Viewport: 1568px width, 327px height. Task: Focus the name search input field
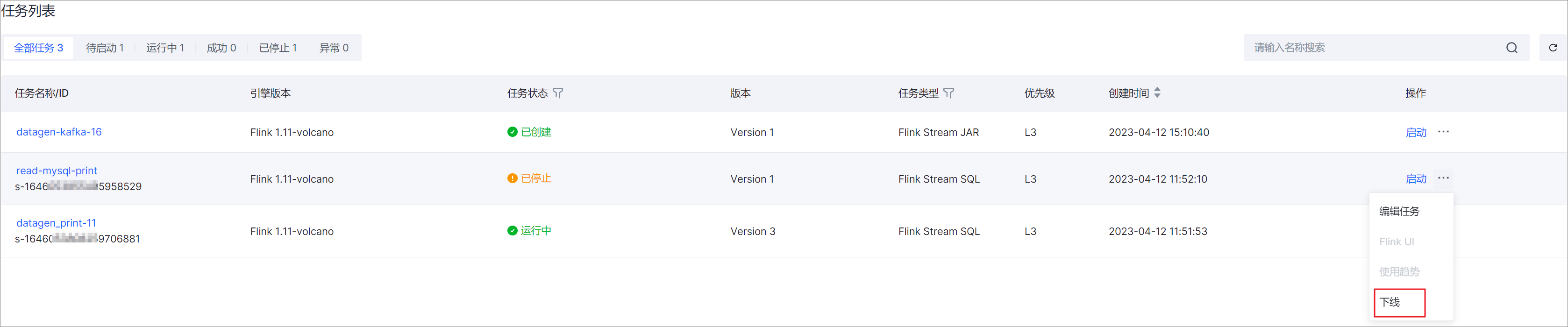pos(1376,48)
